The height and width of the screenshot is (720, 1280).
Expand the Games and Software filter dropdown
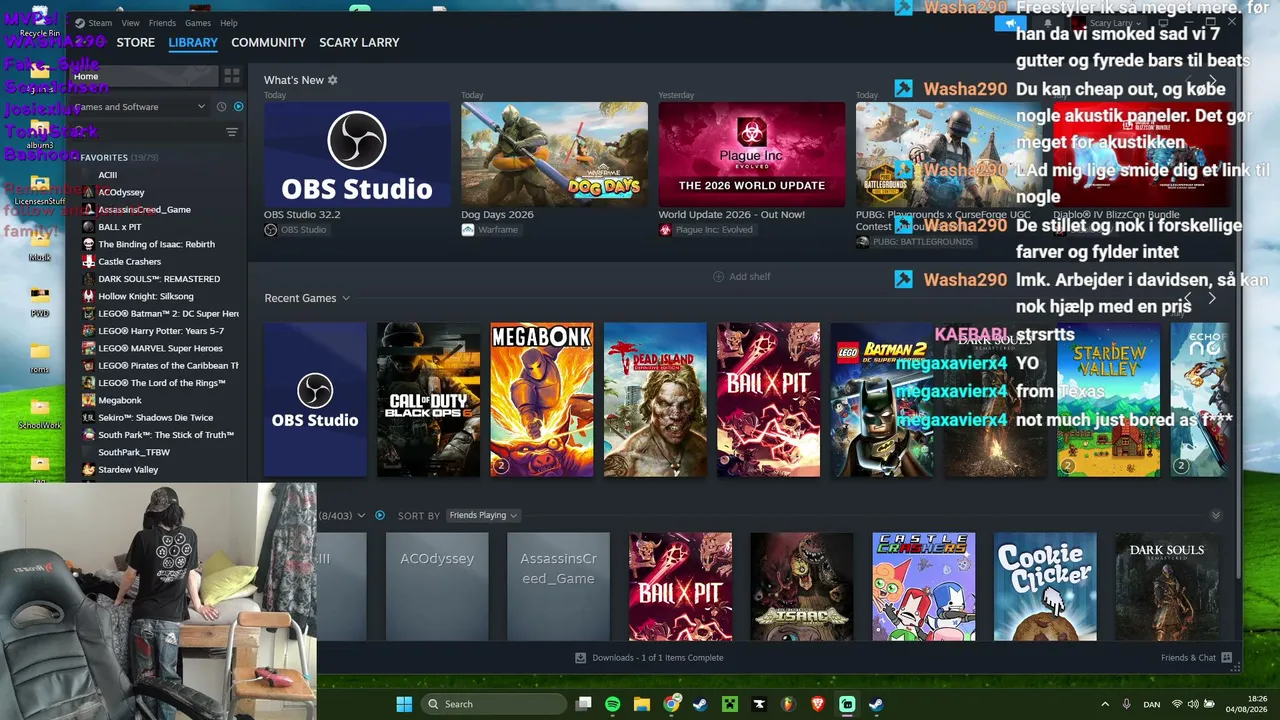(x=139, y=107)
